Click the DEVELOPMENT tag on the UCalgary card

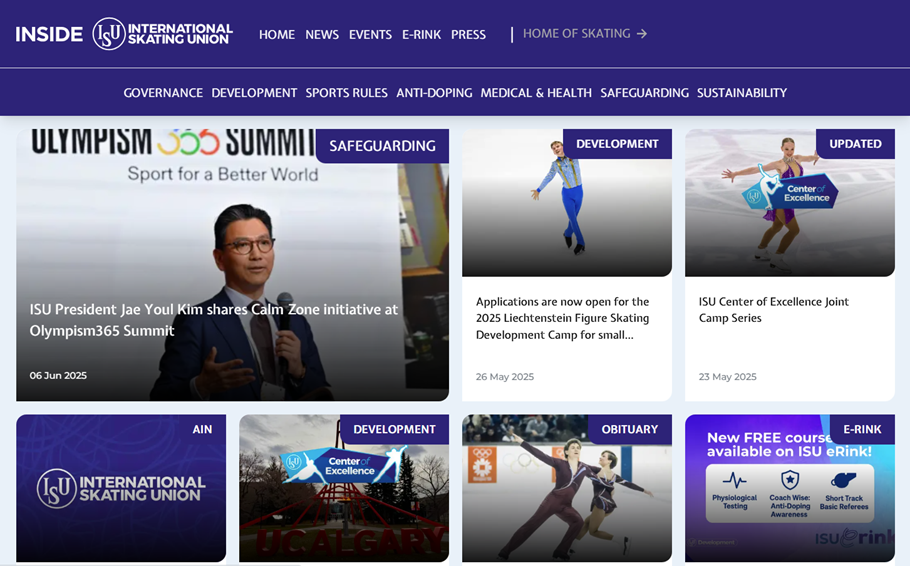coord(394,430)
